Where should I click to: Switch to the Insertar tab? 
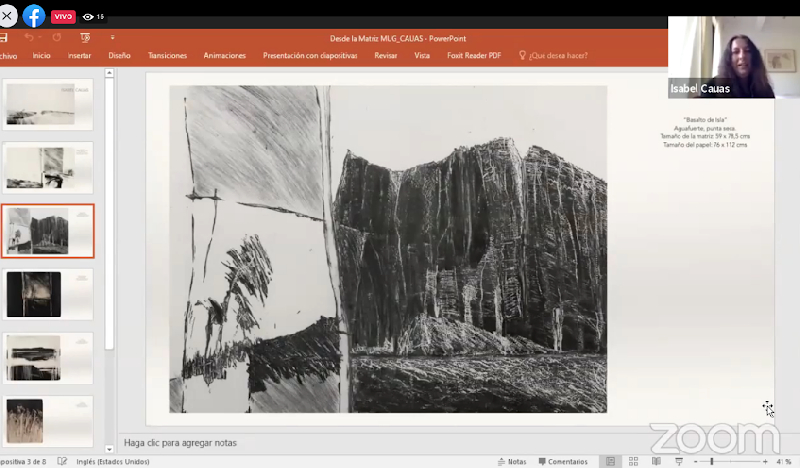coord(79,55)
